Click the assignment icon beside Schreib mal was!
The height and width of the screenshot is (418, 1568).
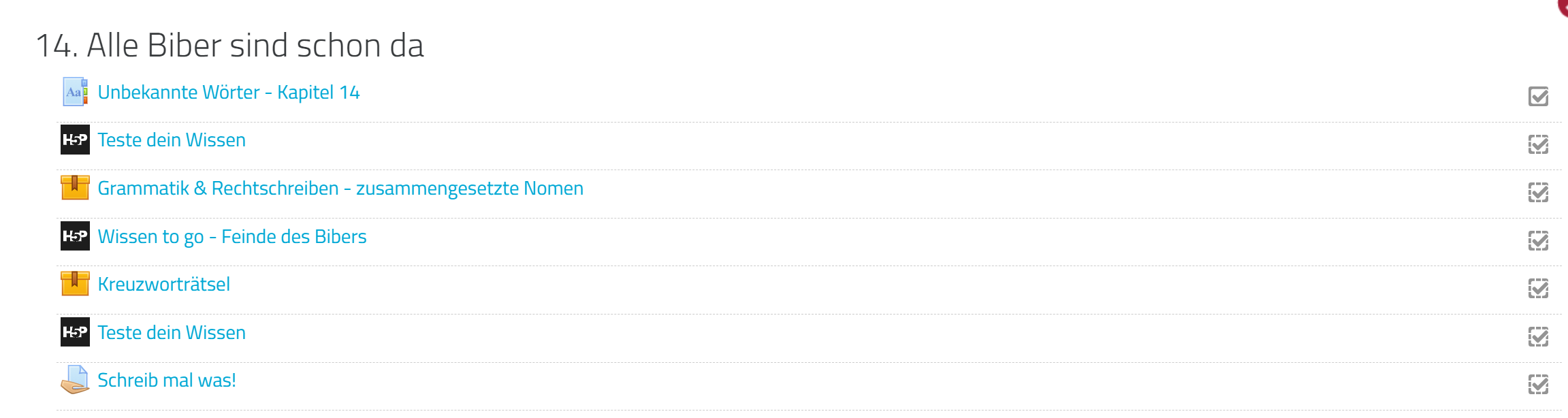(x=75, y=380)
